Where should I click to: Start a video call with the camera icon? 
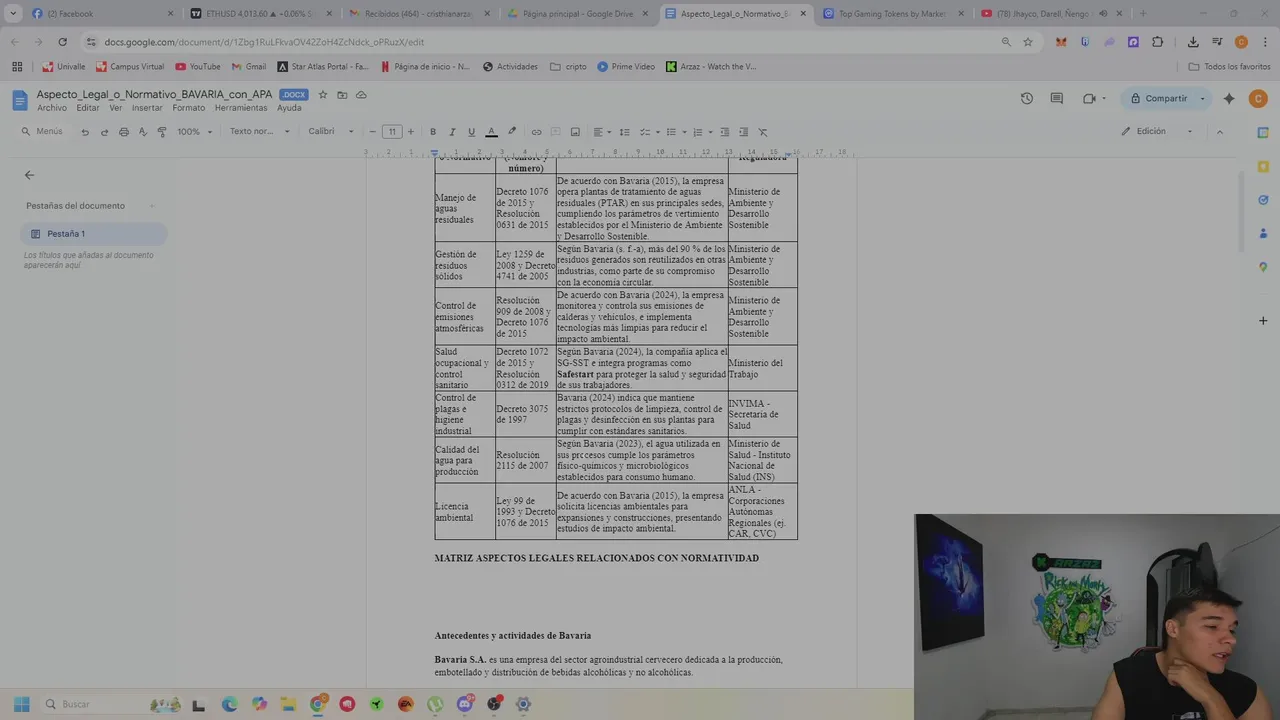(x=1090, y=99)
